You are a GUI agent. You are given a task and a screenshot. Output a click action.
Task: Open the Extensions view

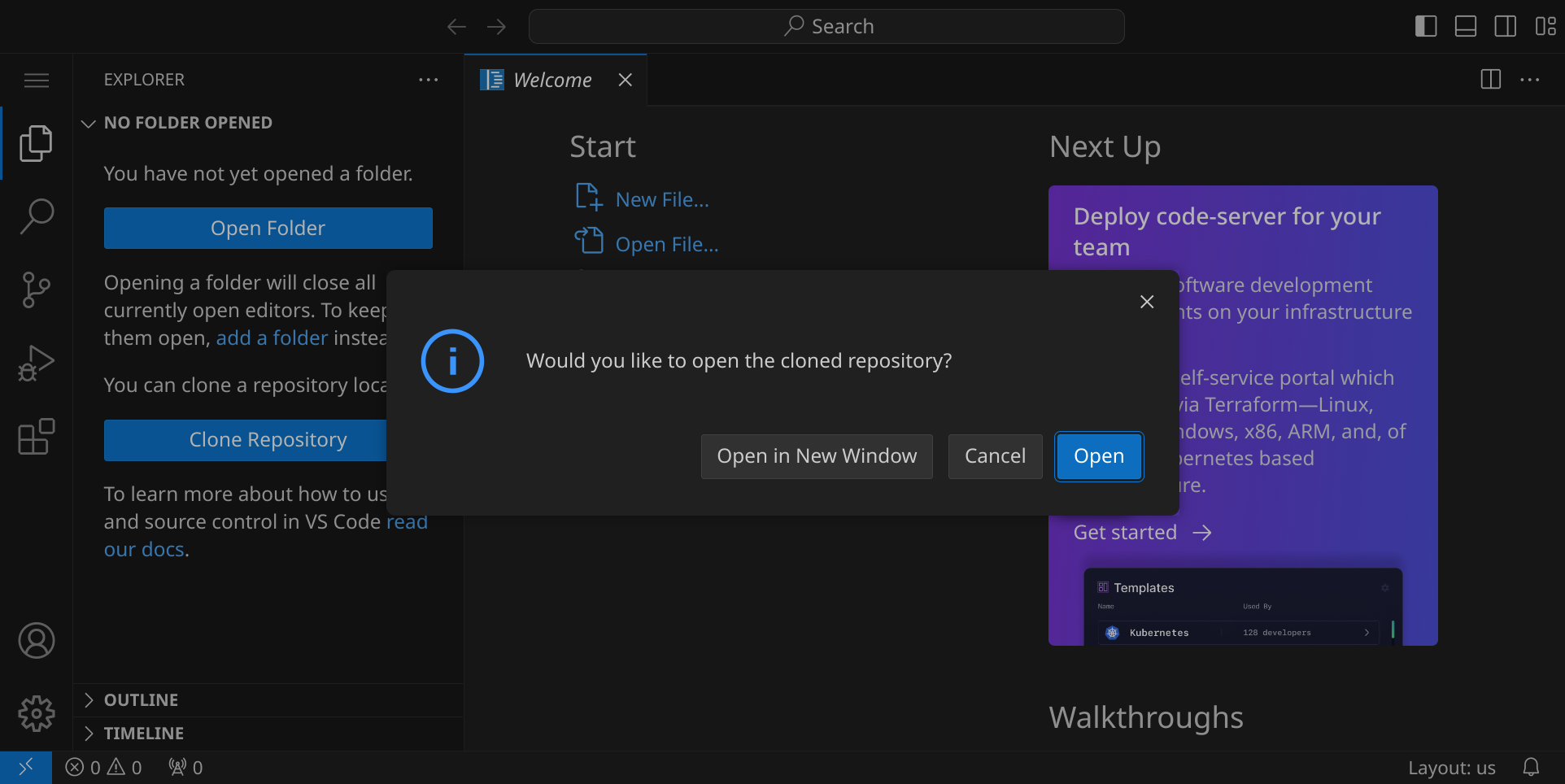coord(37,437)
